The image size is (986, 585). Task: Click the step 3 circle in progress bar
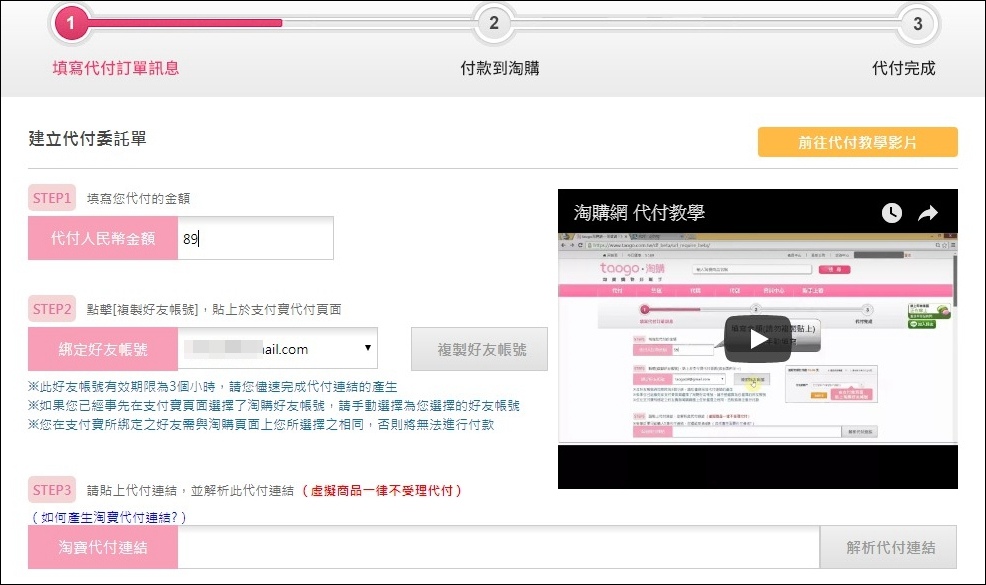tap(917, 24)
